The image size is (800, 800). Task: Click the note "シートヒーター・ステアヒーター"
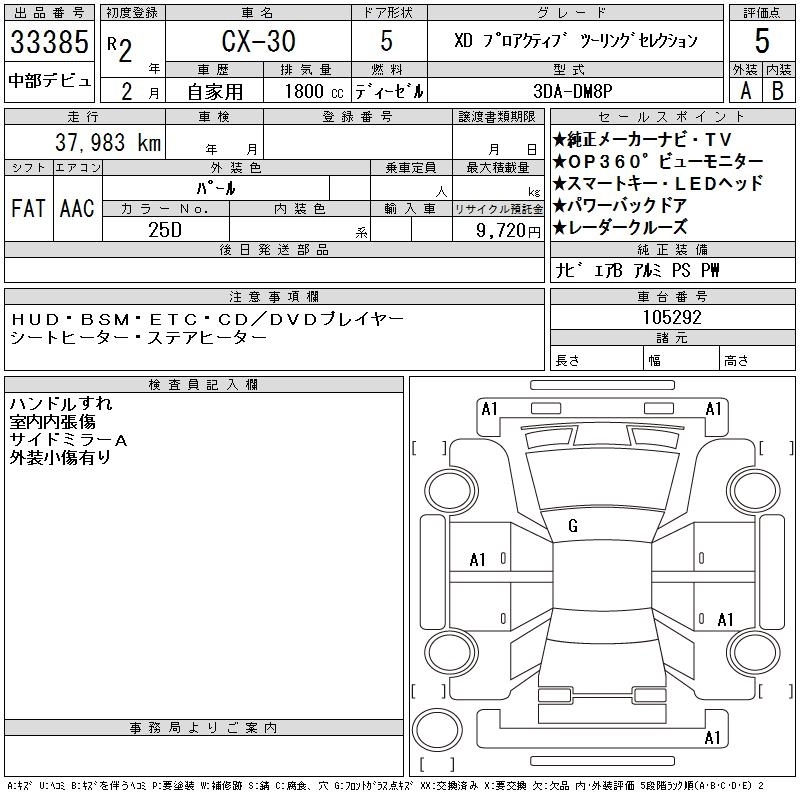(138, 338)
